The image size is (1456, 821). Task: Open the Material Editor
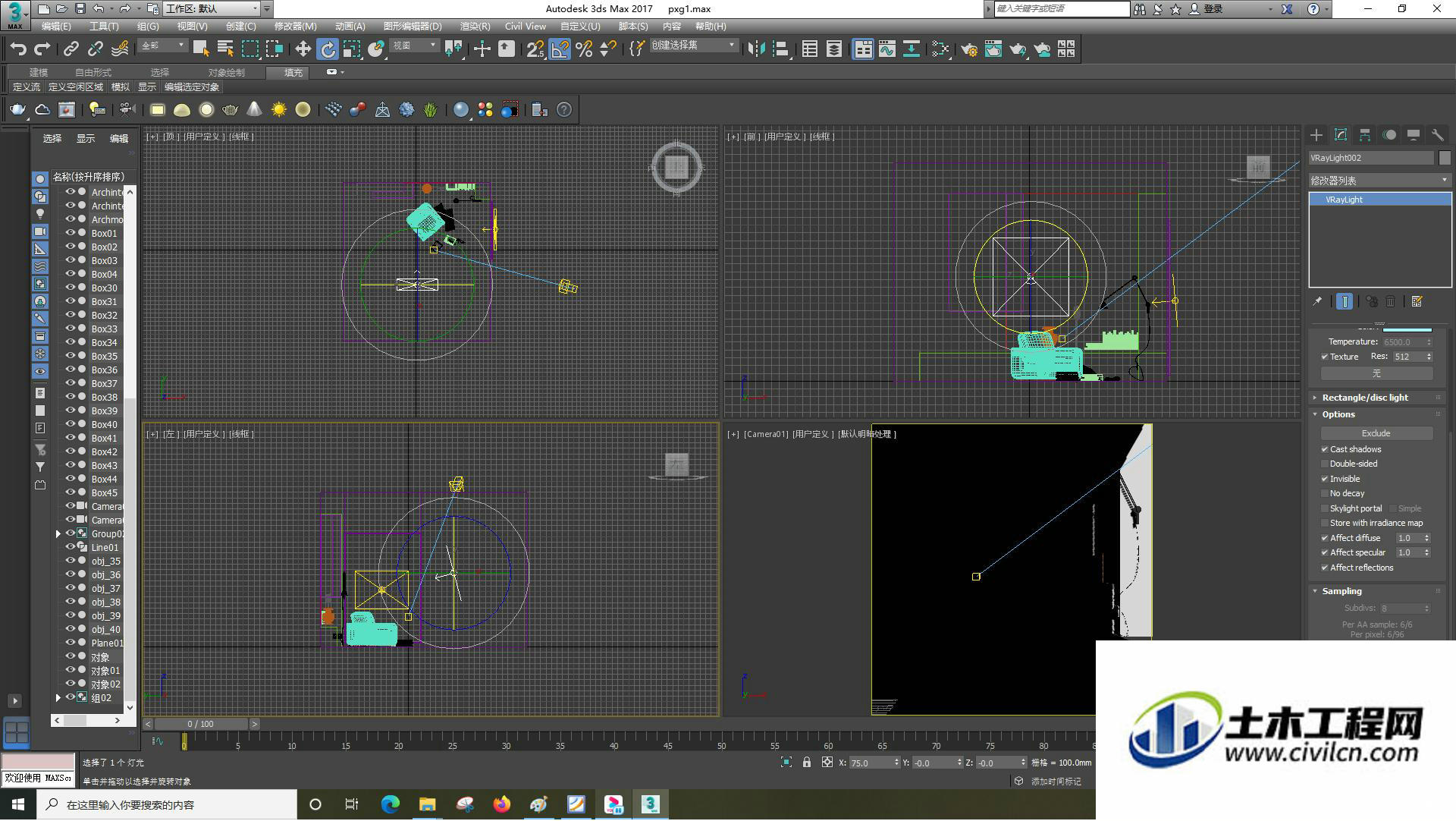point(940,49)
